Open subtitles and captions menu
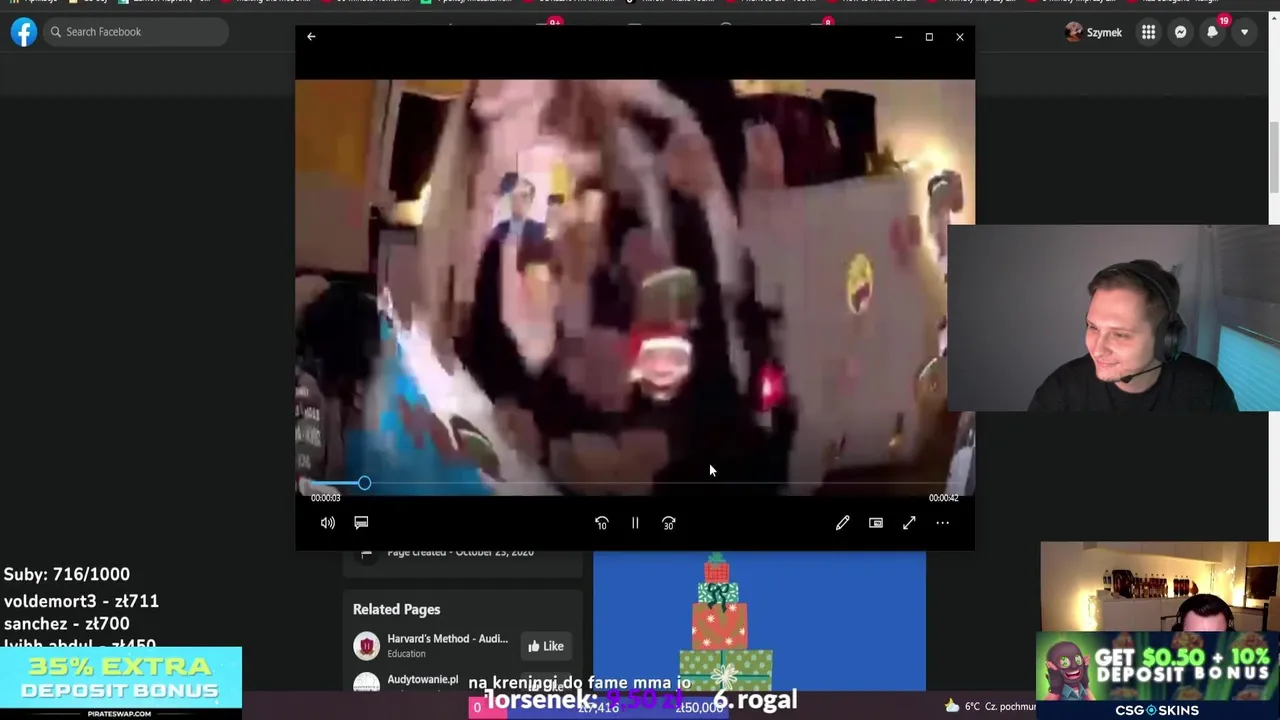This screenshot has width=1280, height=720. tap(361, 523)
